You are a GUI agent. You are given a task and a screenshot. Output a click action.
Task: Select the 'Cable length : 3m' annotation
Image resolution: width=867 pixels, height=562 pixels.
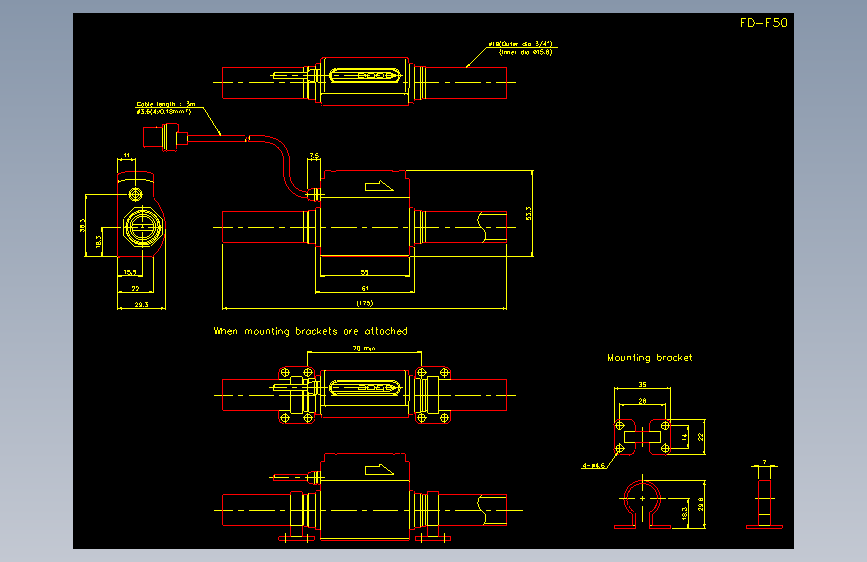pyautogui.click(x=166, y=104)
